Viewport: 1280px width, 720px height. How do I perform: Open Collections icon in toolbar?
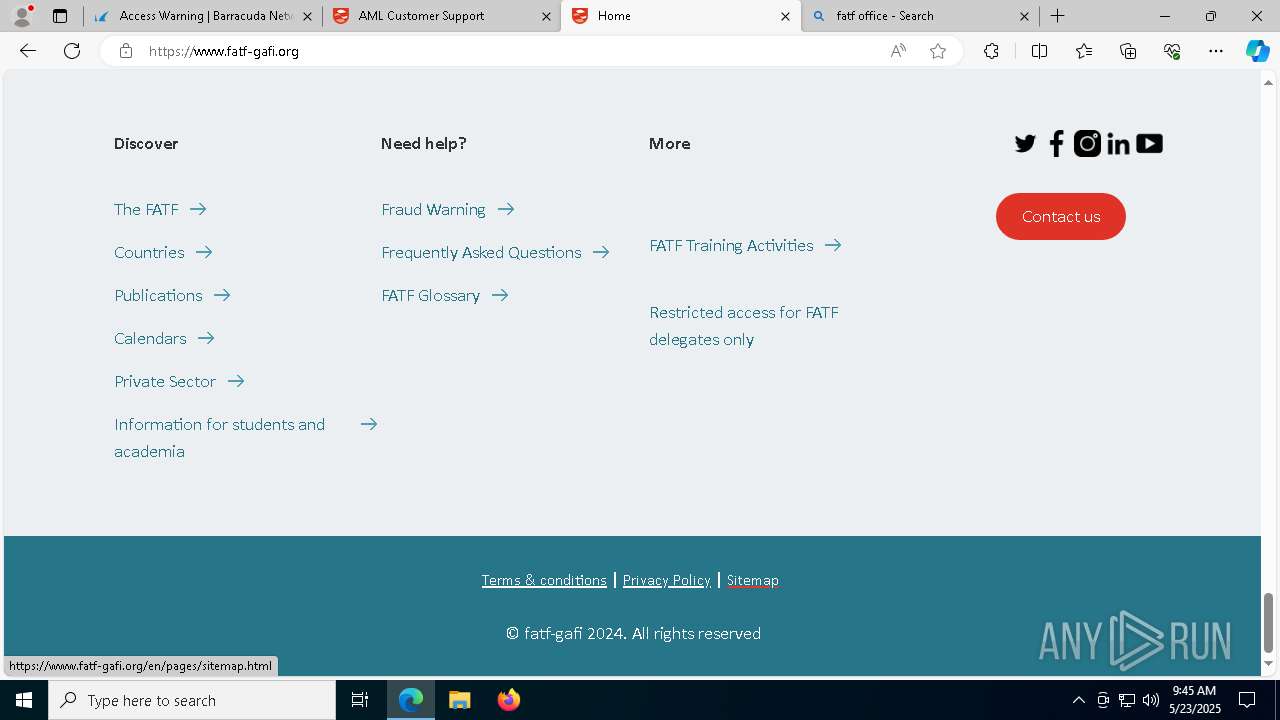point(1128,51)
